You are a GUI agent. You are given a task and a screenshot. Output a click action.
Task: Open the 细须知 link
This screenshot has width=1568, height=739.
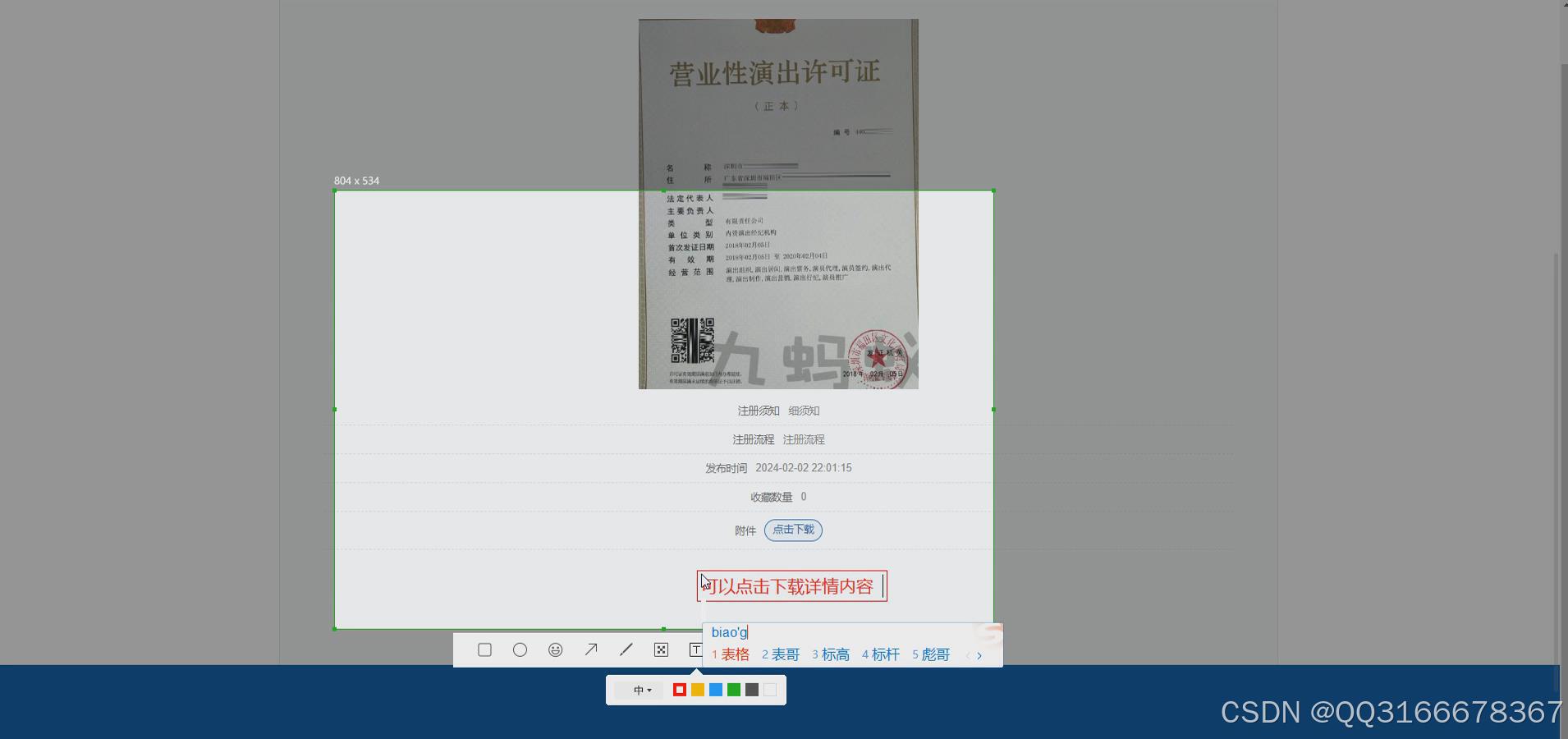click(x=802, y=411)
